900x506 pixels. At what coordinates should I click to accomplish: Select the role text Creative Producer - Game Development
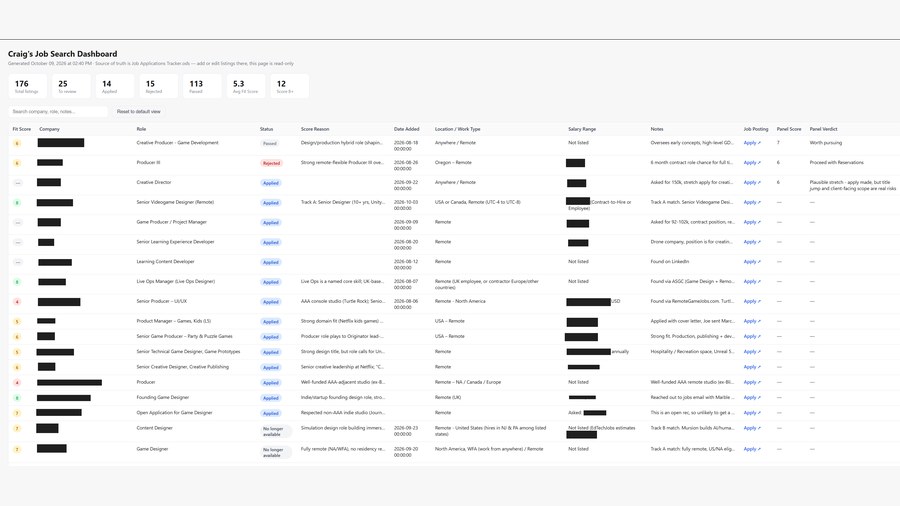[x=177, y=143]
